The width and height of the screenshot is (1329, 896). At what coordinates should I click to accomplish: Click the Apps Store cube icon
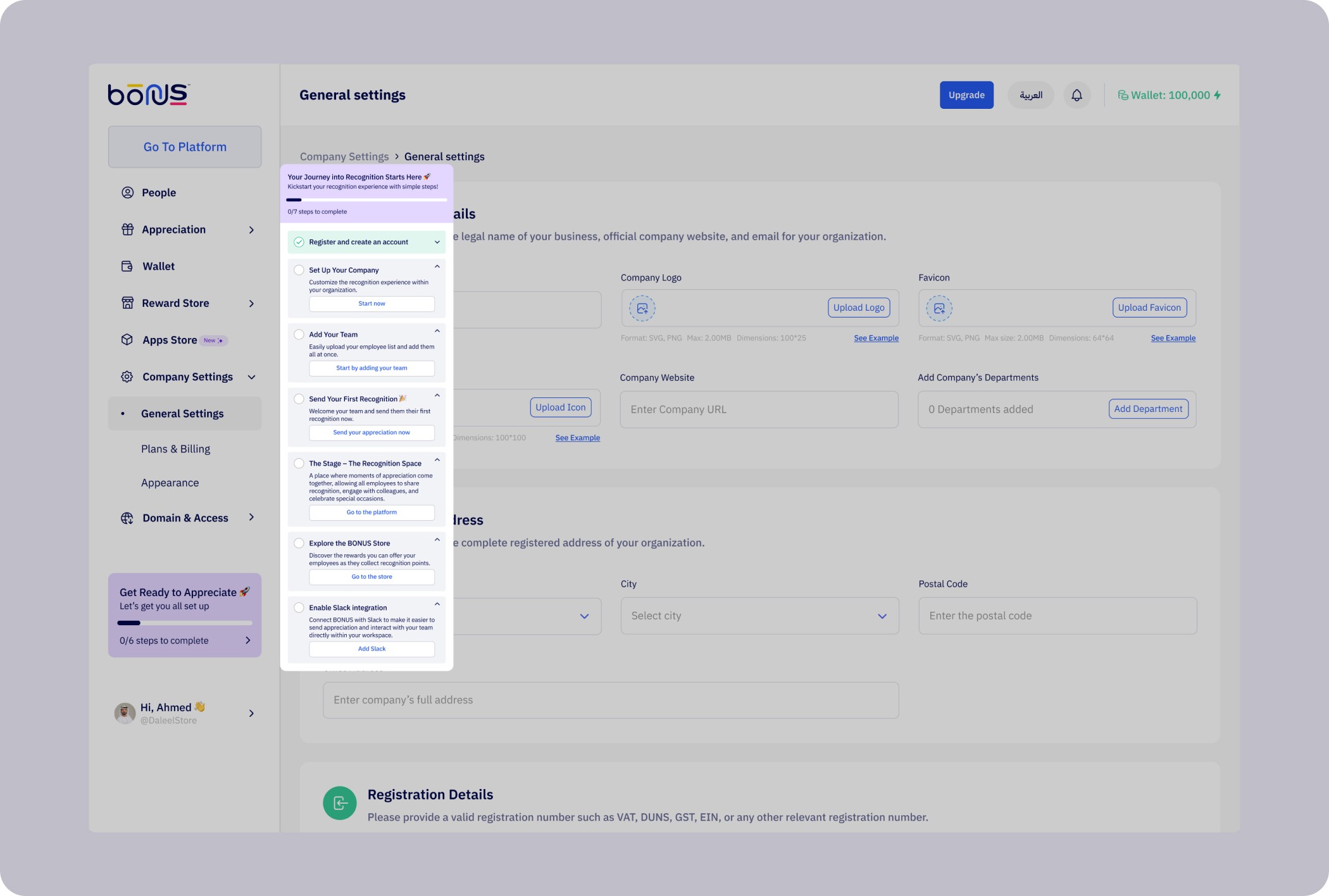click(x=127, y=340)
